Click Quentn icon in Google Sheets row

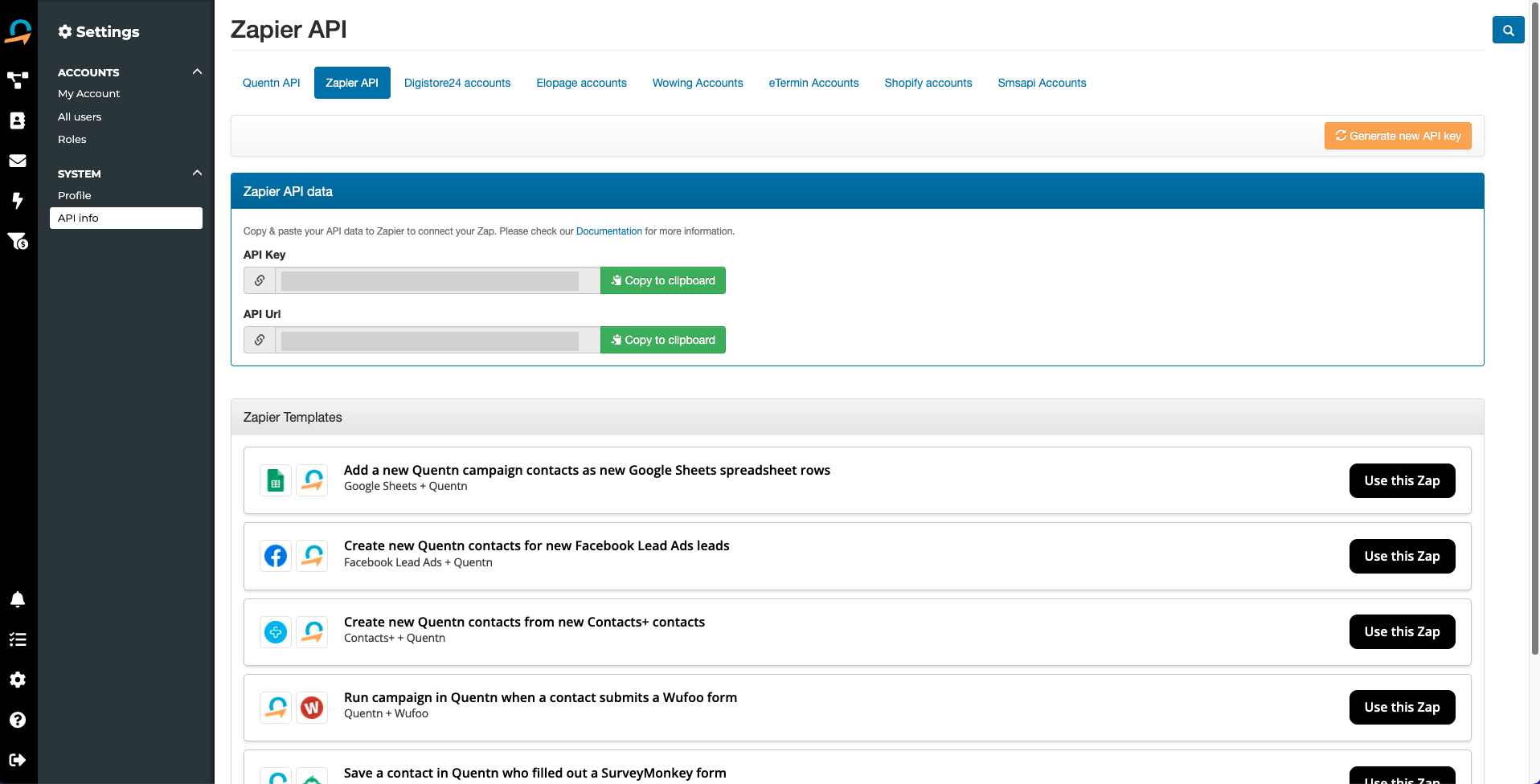312,480
